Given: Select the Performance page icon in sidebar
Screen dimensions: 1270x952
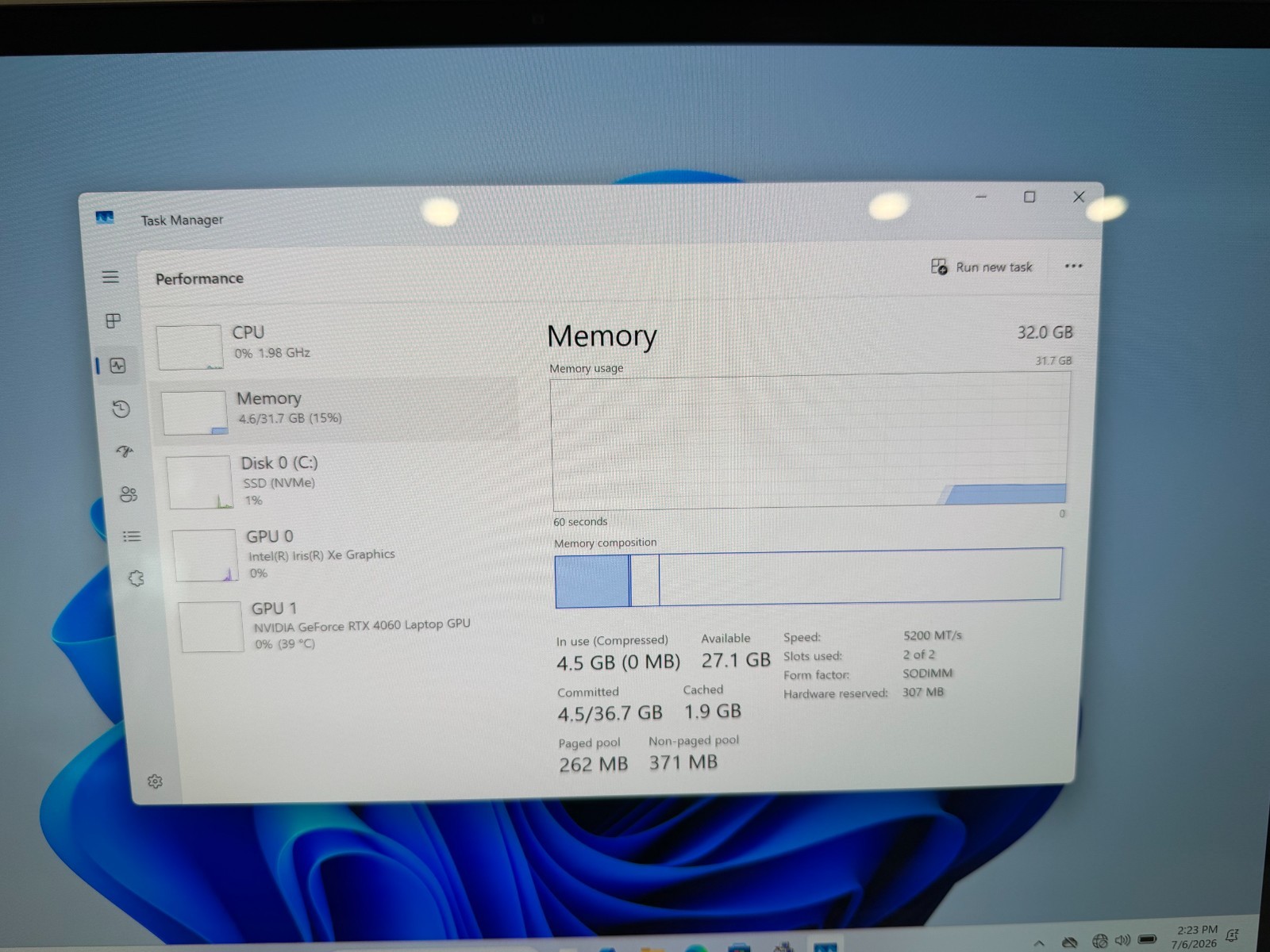Looking at the screenshot, I should (118, 366).
